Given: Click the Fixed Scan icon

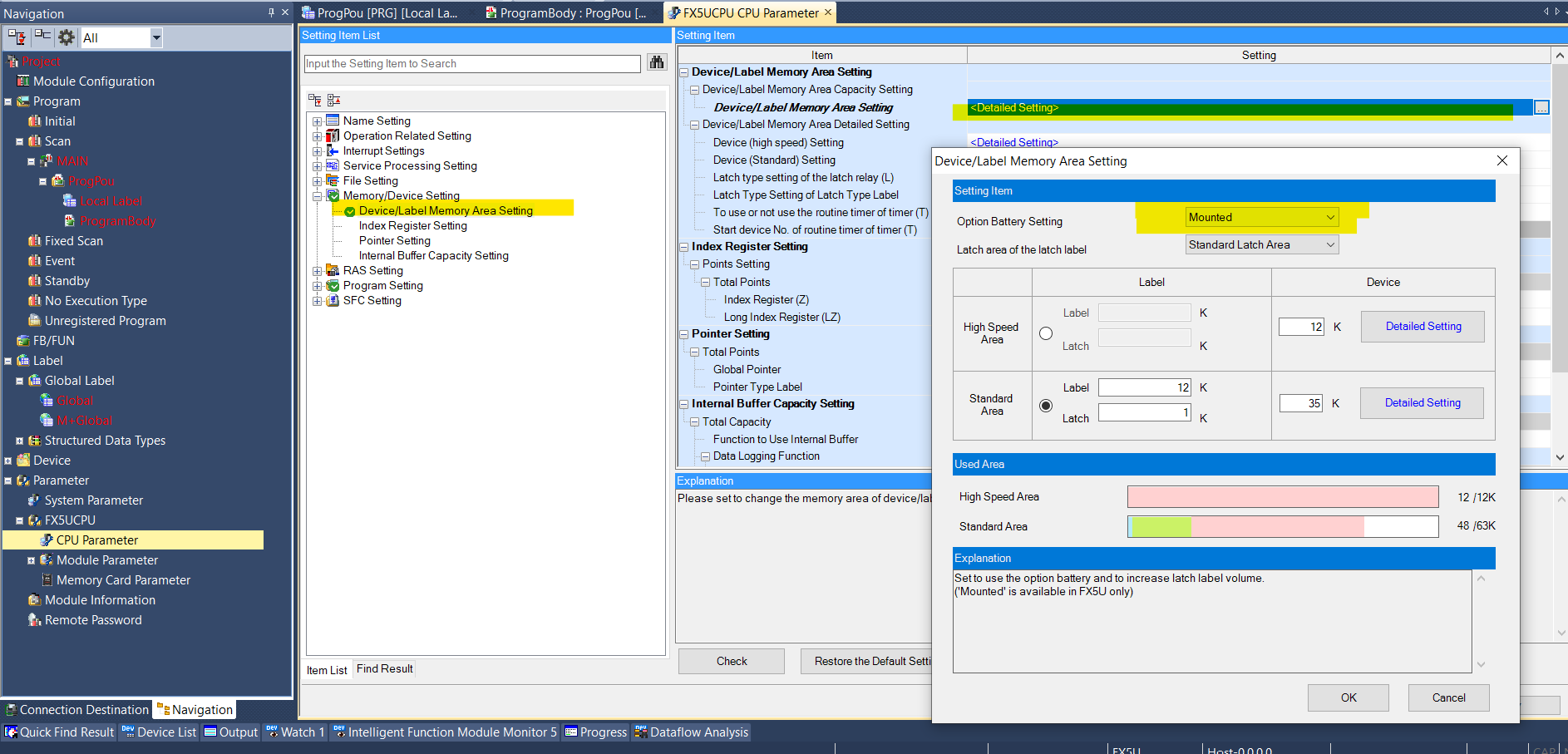Looking at the screenshot, I should pyautogui.click(x=35, y=241).
